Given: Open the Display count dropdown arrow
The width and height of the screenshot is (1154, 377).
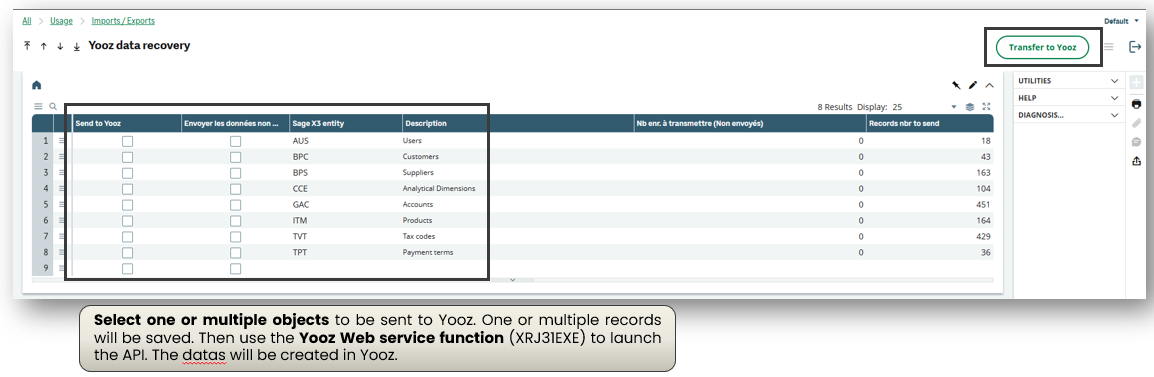Looking at the screenshot, I should coord(954,107).
